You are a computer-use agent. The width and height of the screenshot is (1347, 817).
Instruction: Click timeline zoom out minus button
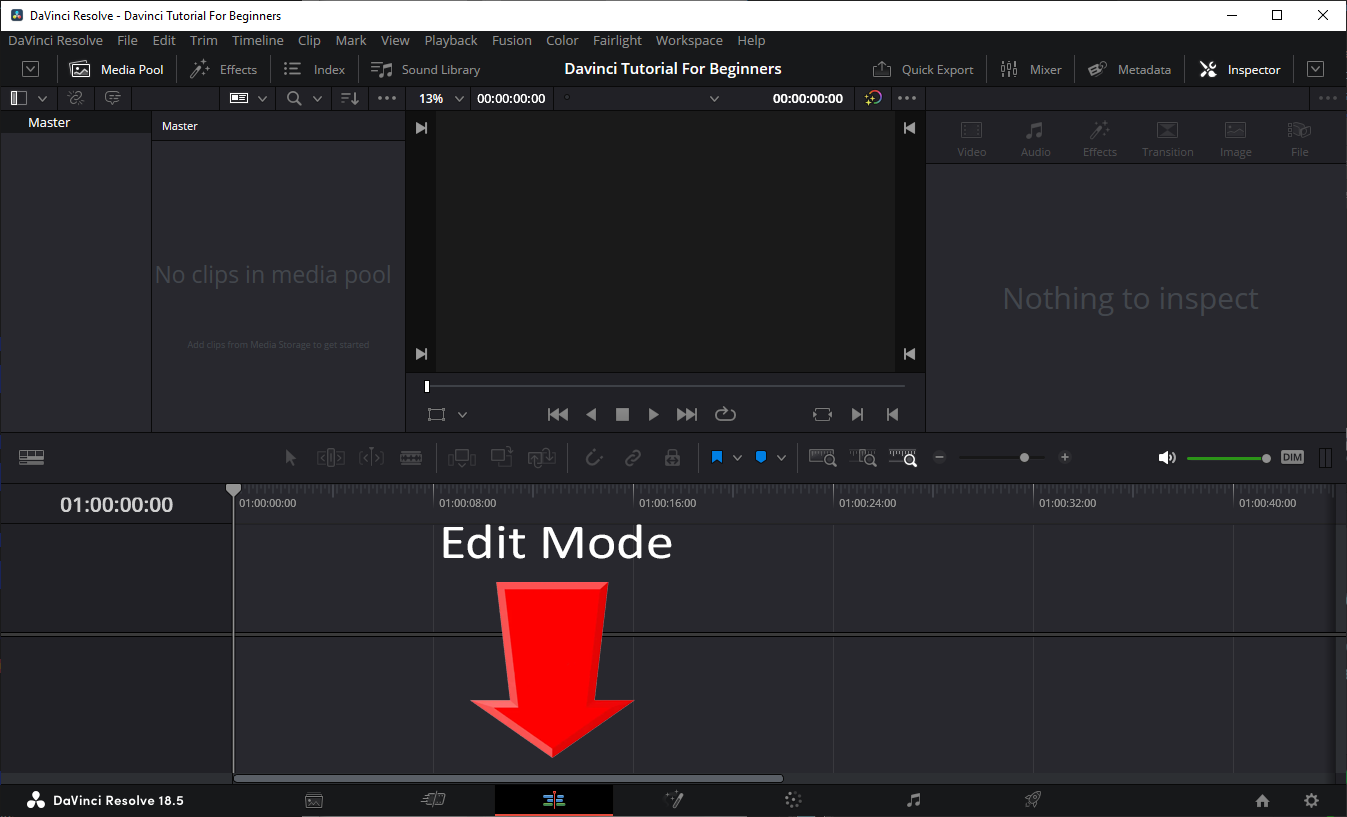(940, 457)
